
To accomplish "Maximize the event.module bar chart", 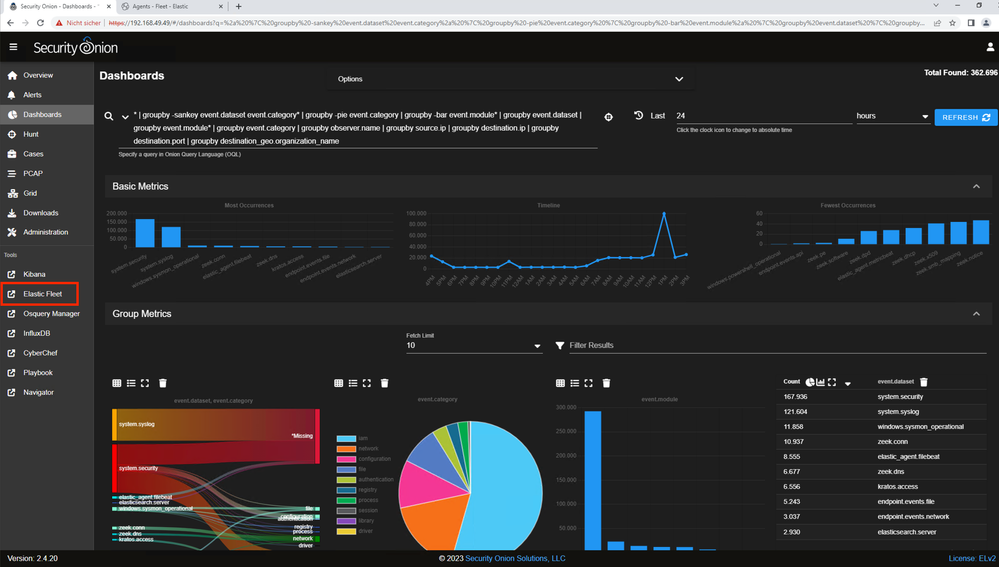I will point(589,383).
